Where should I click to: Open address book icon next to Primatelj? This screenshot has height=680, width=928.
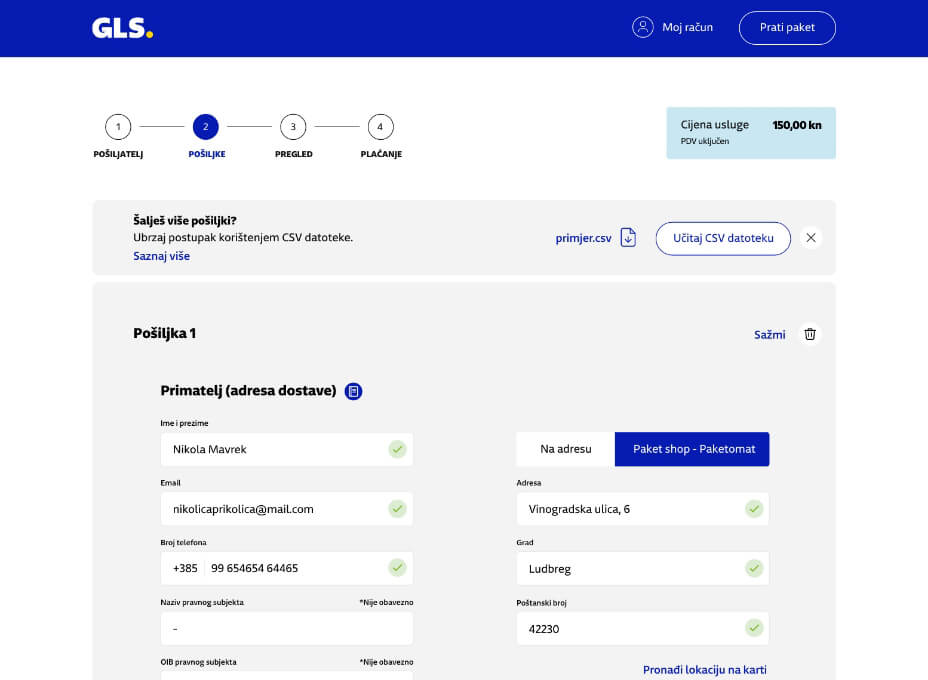click(x=353, y=391)
